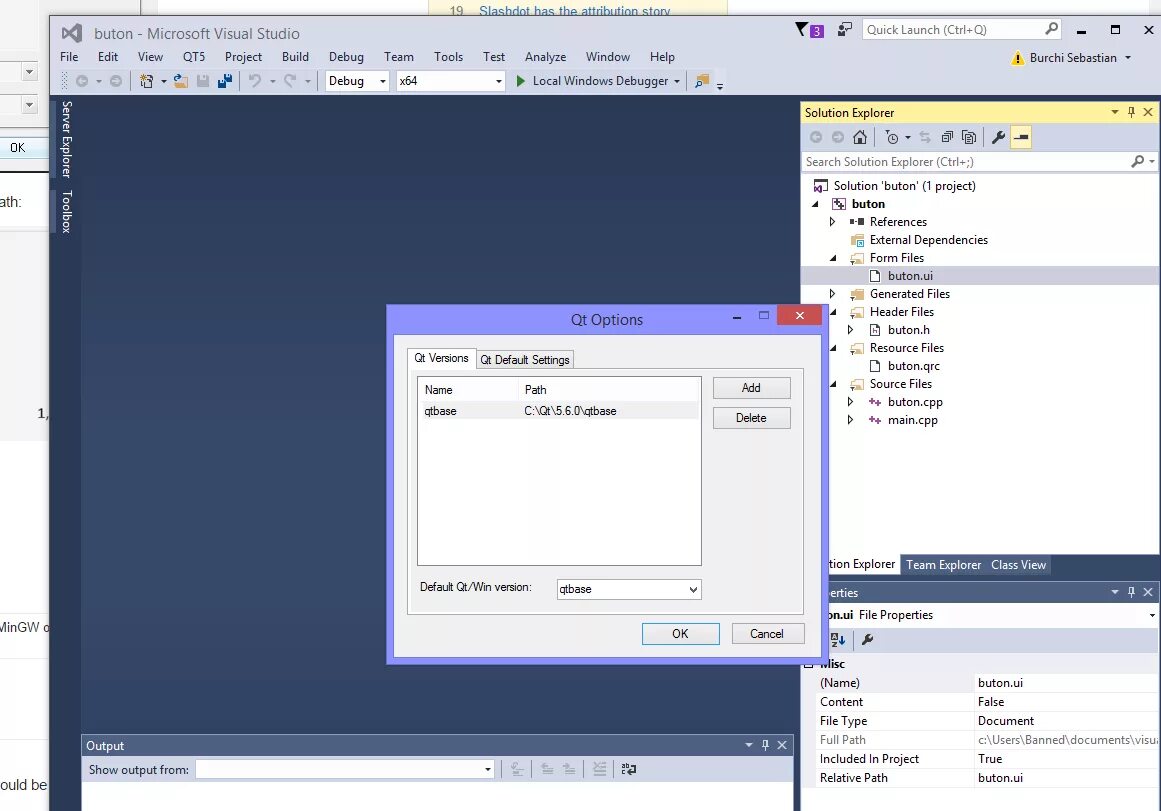Screen dimensions: 1161x811
Task: Click the account warning icon by Burchi Sebastian
Action: click(x=1017, y=58)
